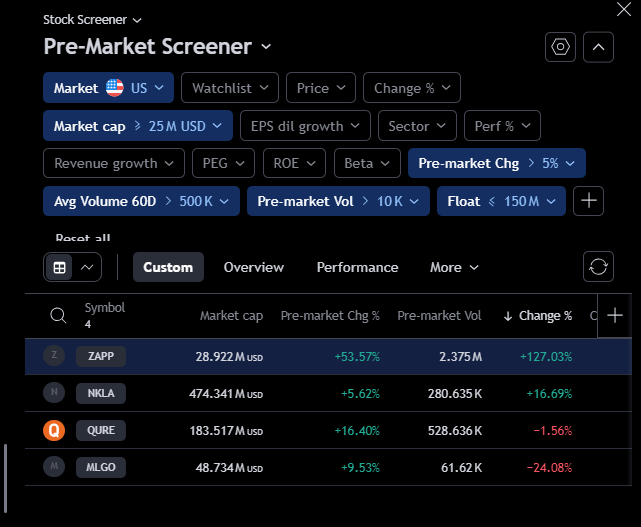
Task: Sort by the Market cap column header
Action: coord(231,316)
